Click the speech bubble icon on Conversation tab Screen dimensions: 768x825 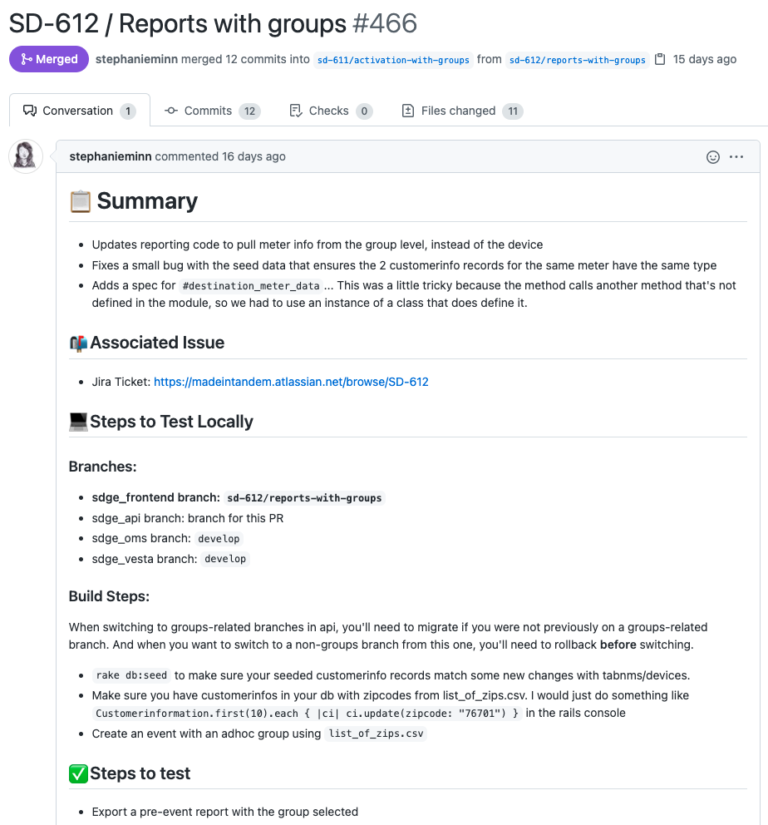point(30,110)
